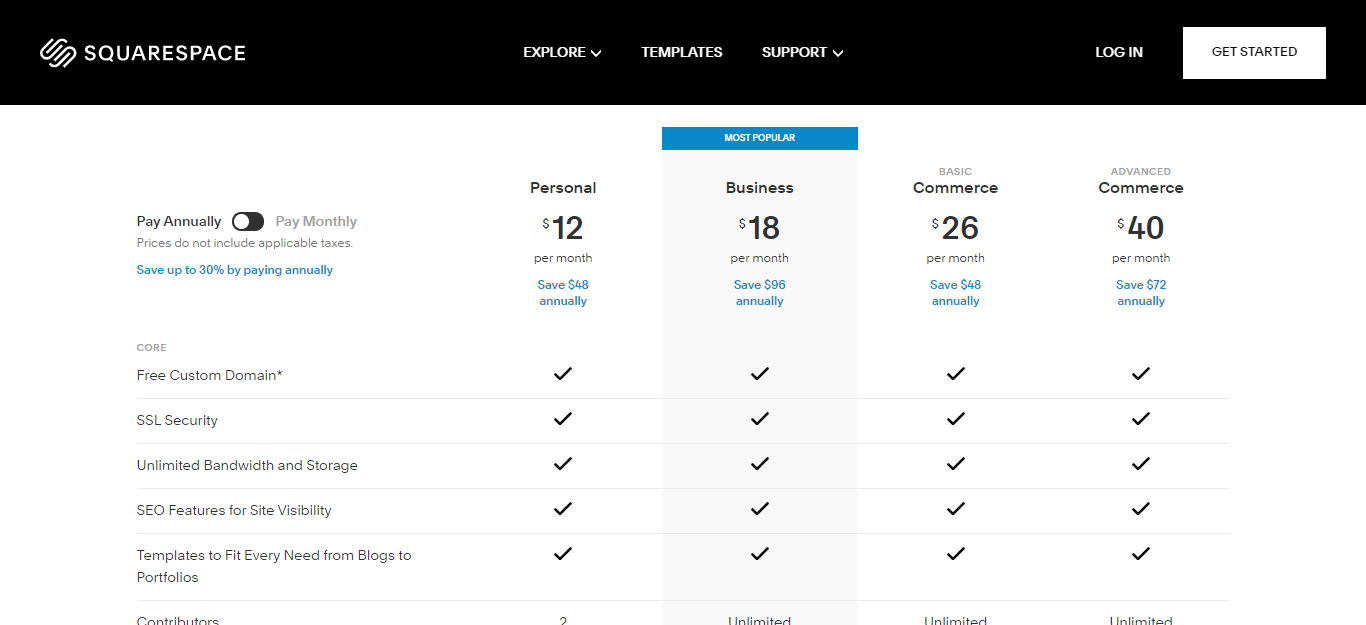Click Unlimited Bandwidth checkmark under Advanced Commerce
Screen dimensions: 1366x625
coord(1141,464)
